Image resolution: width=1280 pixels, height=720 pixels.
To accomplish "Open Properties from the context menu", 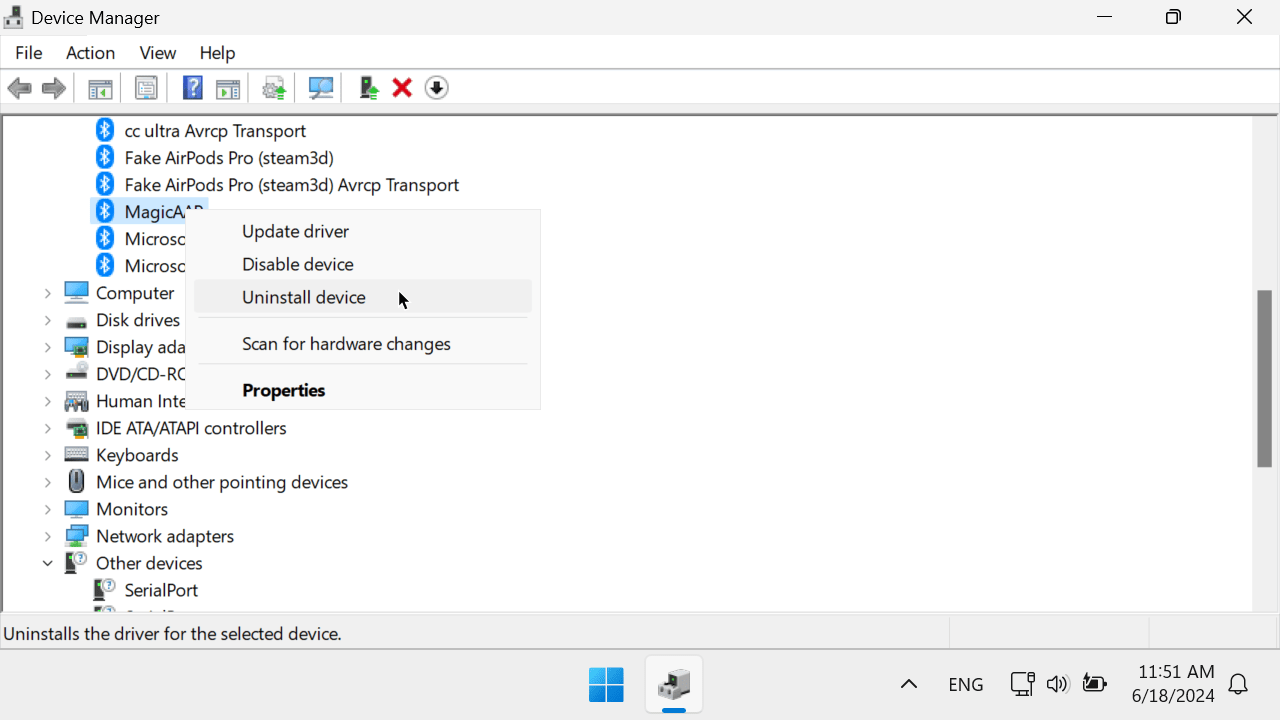I will pos(283,390).
